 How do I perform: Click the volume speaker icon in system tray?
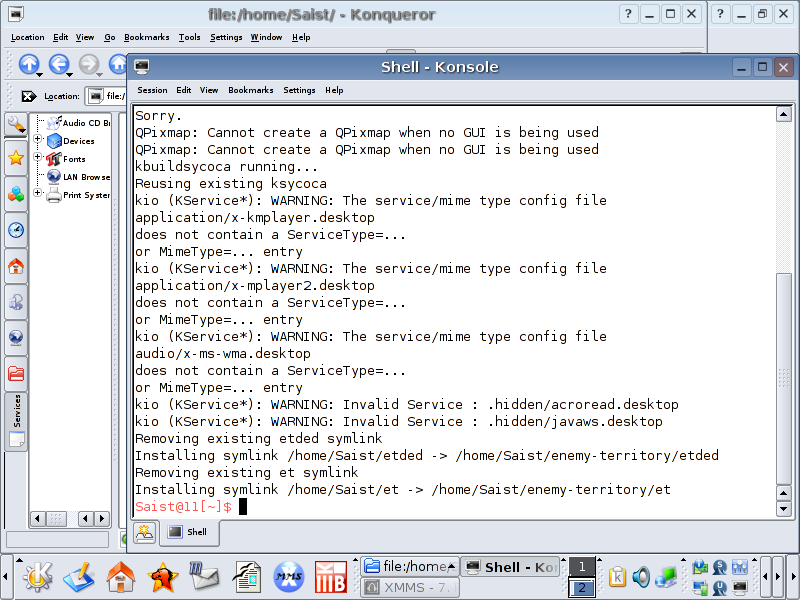tap(641, 577)
